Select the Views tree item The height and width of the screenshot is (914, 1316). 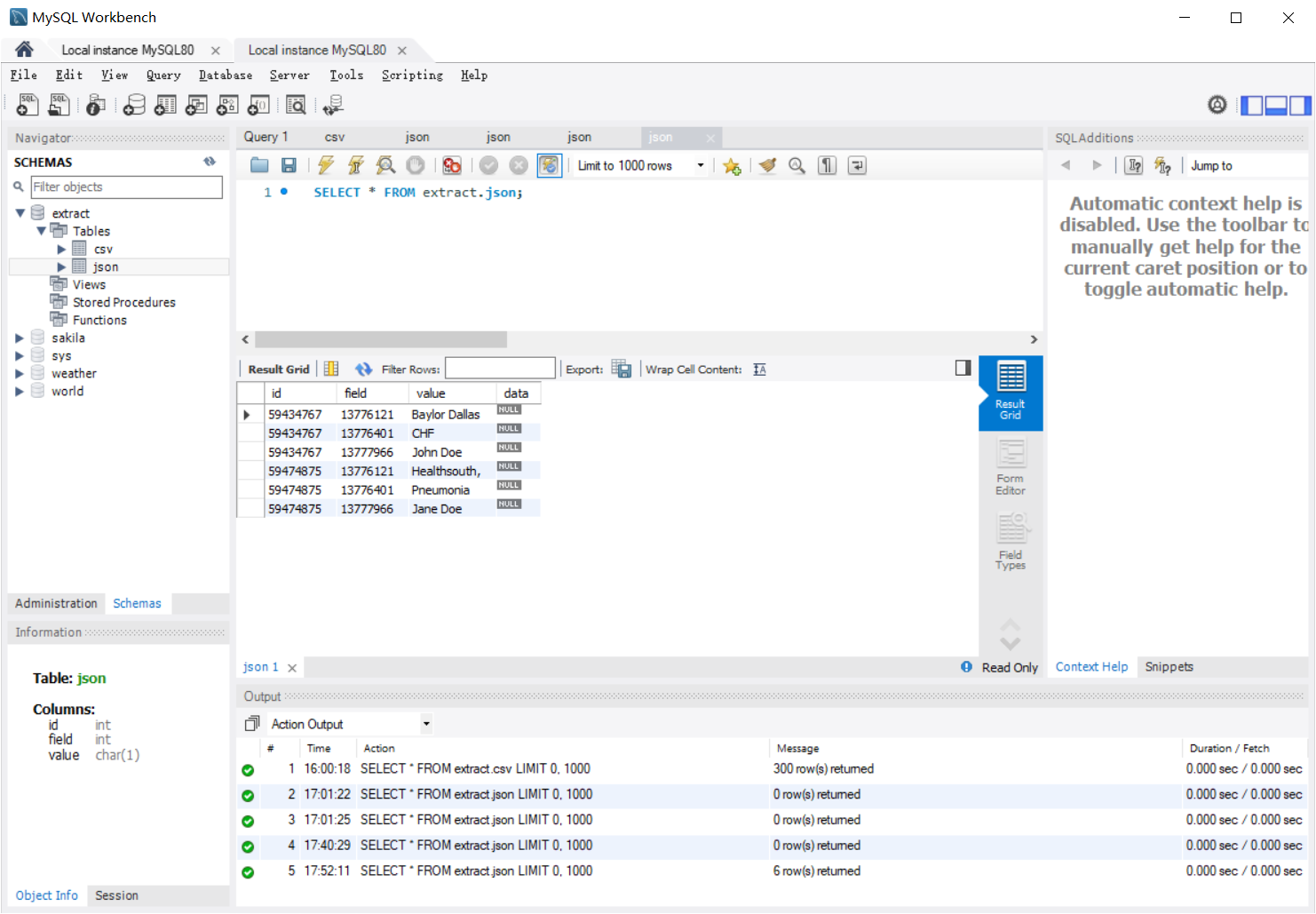[x=89, y=284]
